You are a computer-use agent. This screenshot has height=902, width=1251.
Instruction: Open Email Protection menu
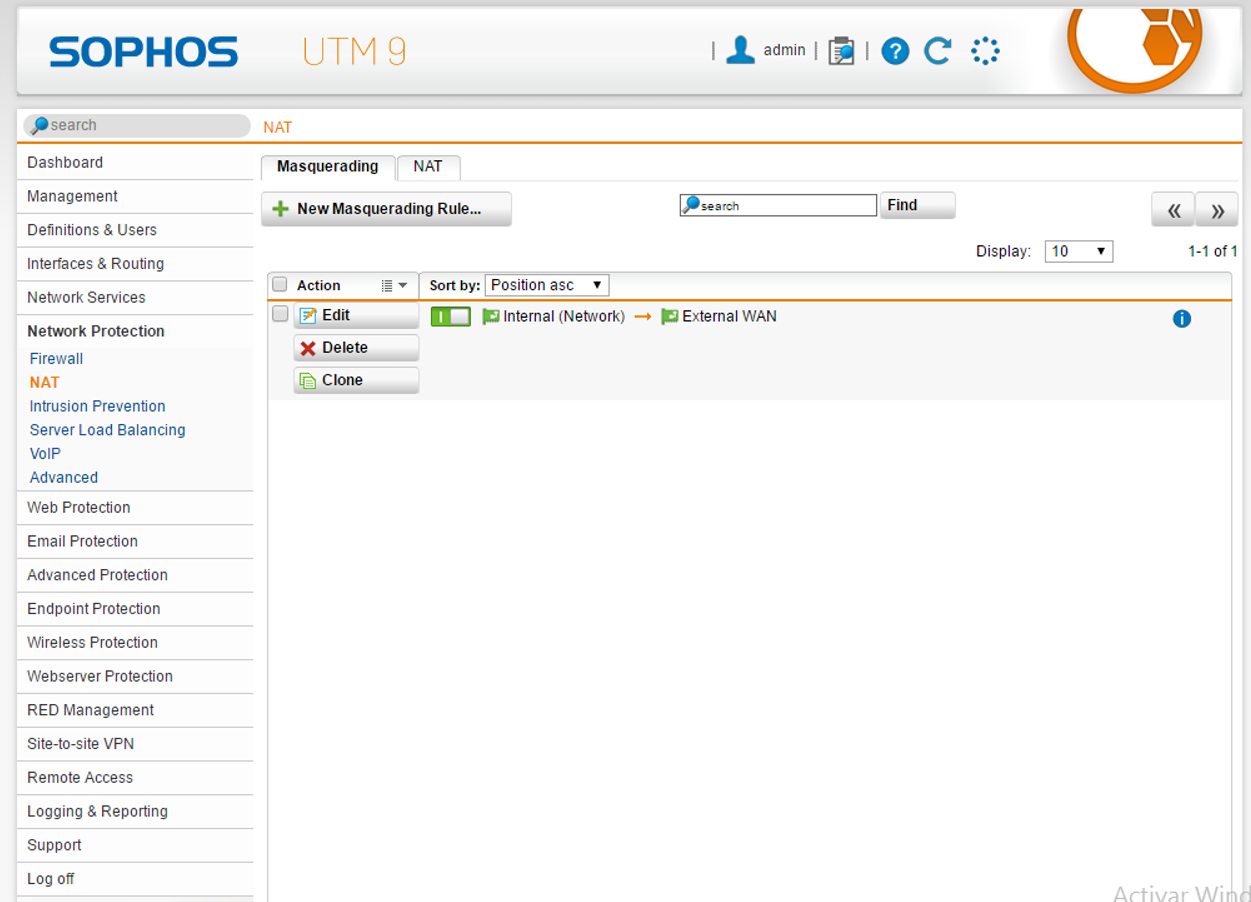pyautogui.click(x=135, y=542)
